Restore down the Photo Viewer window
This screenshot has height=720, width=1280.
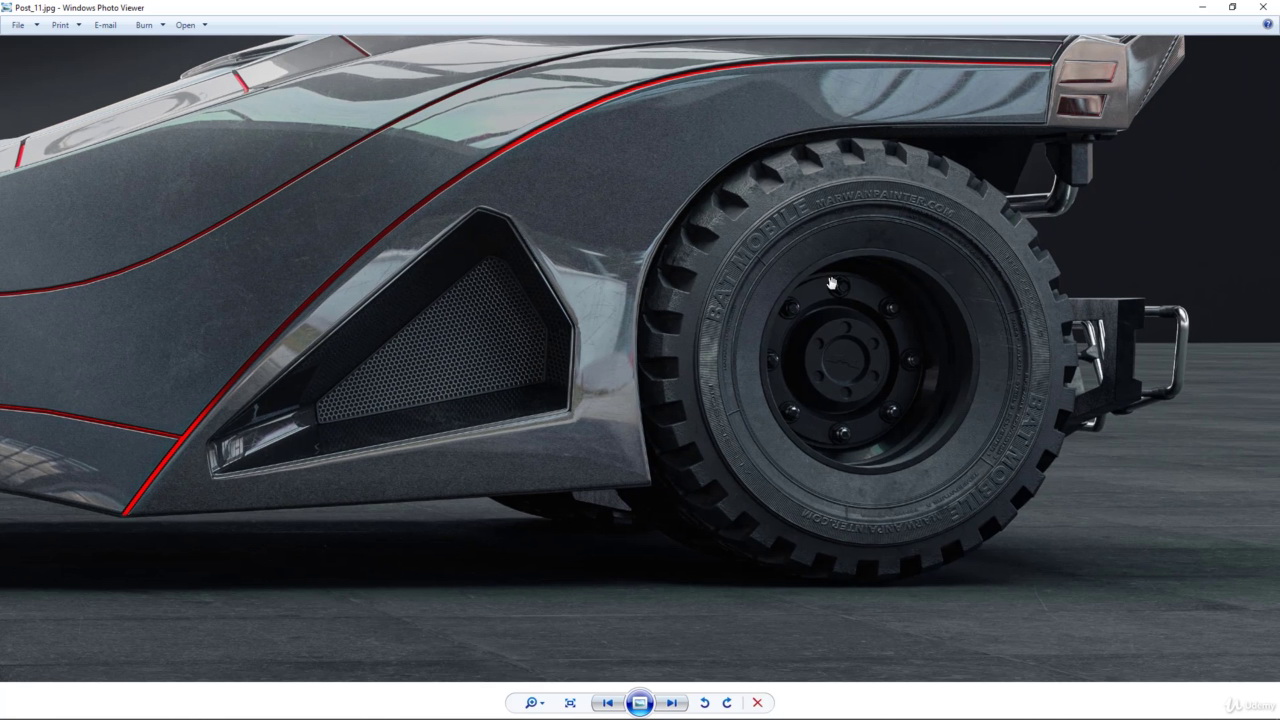coord(1232,7)
